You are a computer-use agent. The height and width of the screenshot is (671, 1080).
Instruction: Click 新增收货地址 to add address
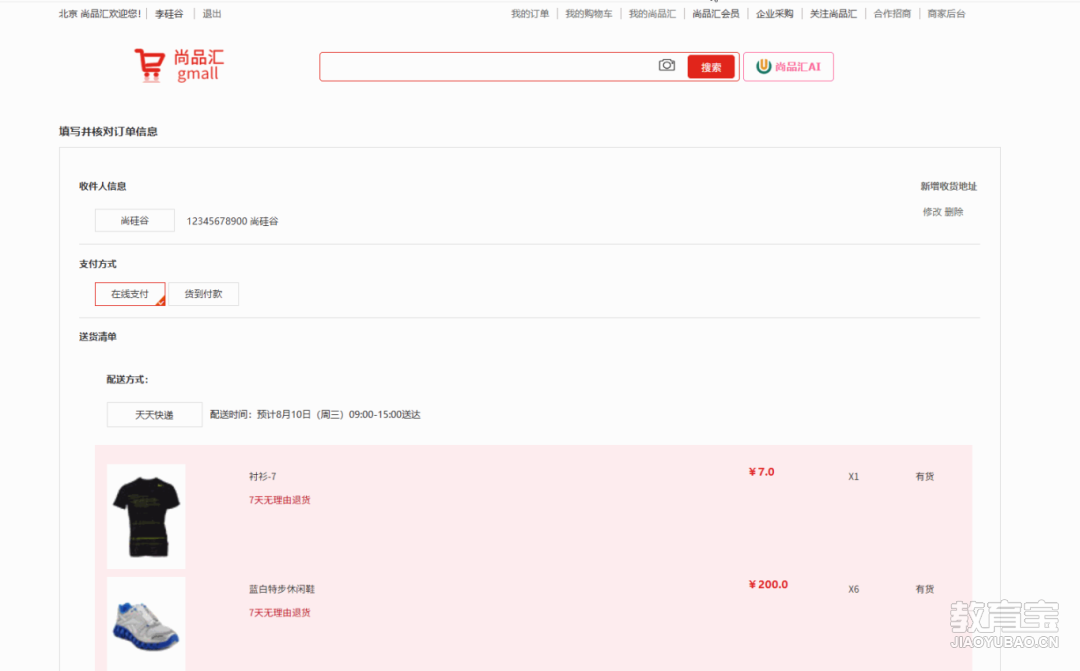[948, 187]
